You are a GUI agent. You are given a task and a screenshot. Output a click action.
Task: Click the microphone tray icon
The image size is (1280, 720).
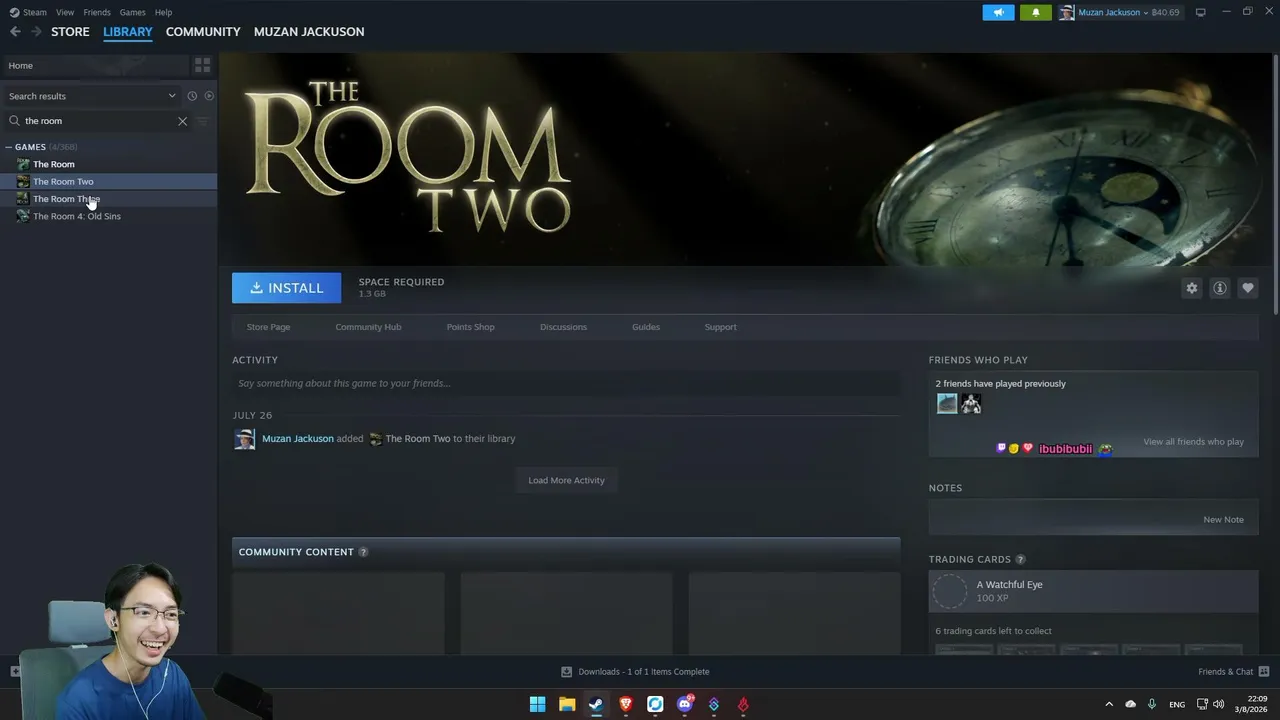(x=1152, y=704)
